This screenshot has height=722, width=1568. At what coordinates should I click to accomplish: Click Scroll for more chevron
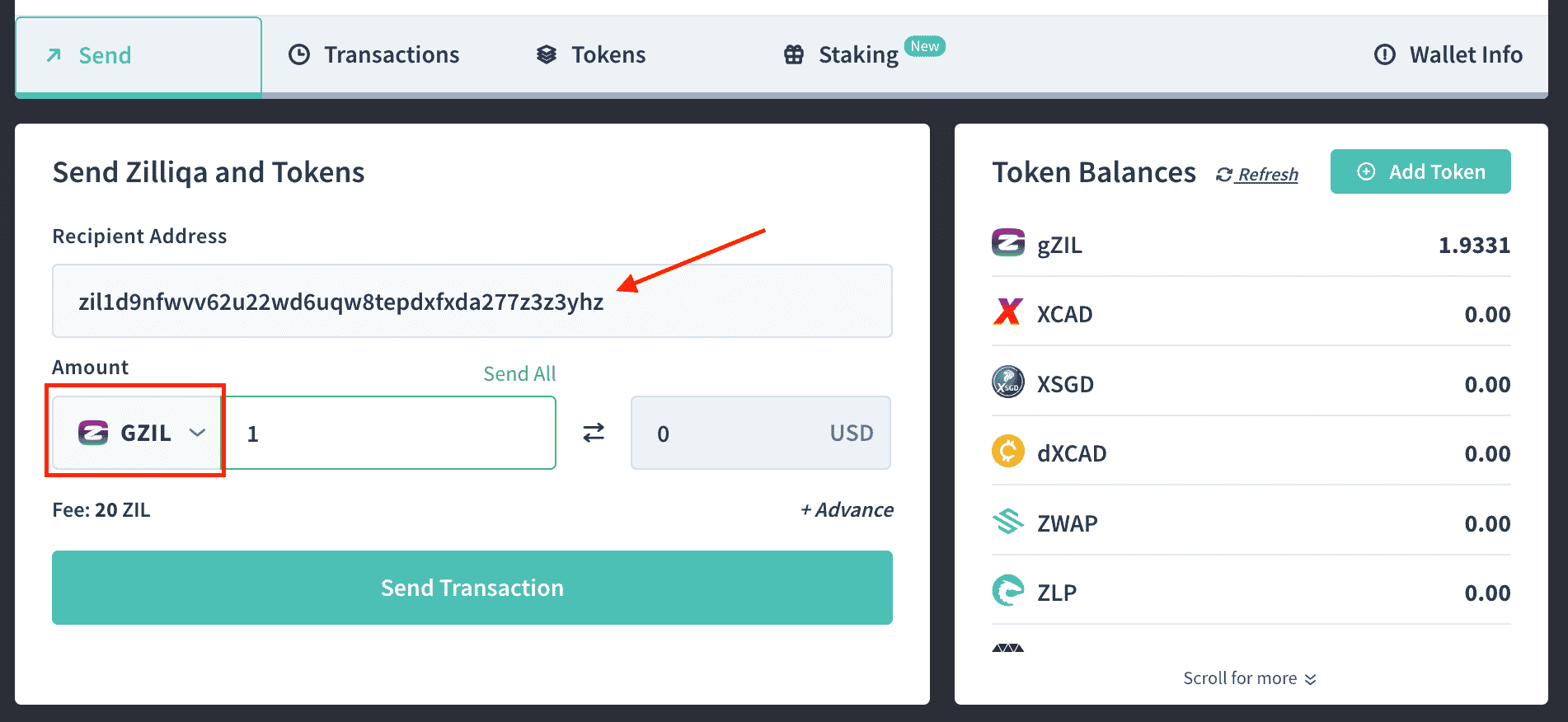pyautogui.click(x=1310, y=679)
